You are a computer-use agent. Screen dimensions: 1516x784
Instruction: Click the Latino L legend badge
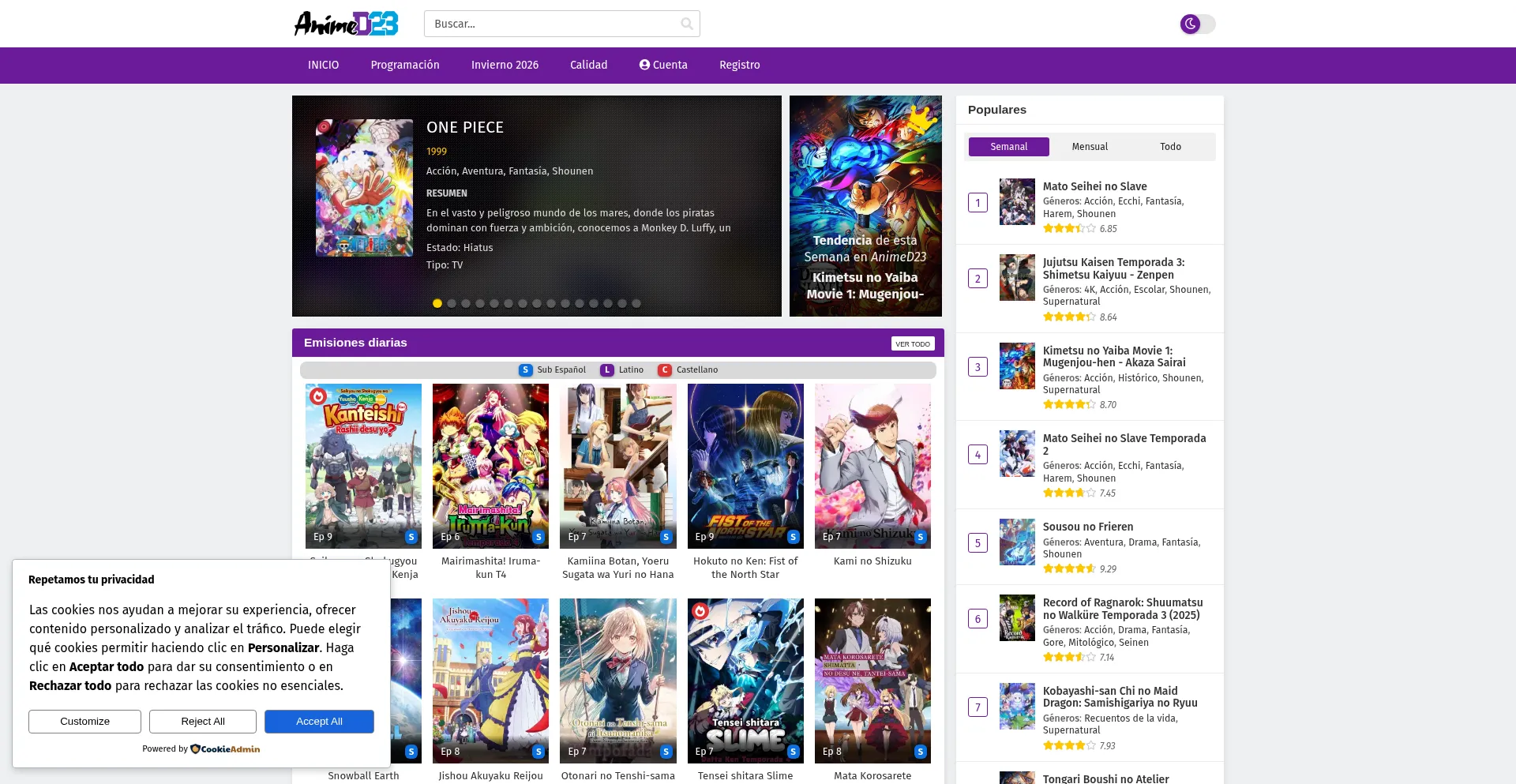coord(607,369)
